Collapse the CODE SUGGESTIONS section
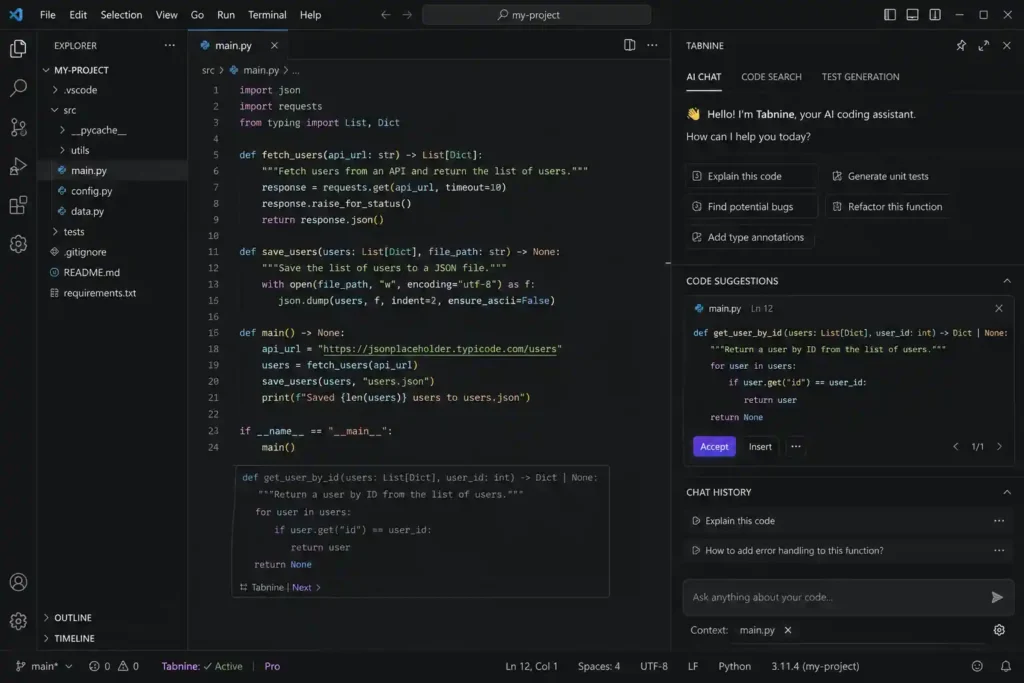This screenshot has height=683, width=1024. tap(1006, 281)
